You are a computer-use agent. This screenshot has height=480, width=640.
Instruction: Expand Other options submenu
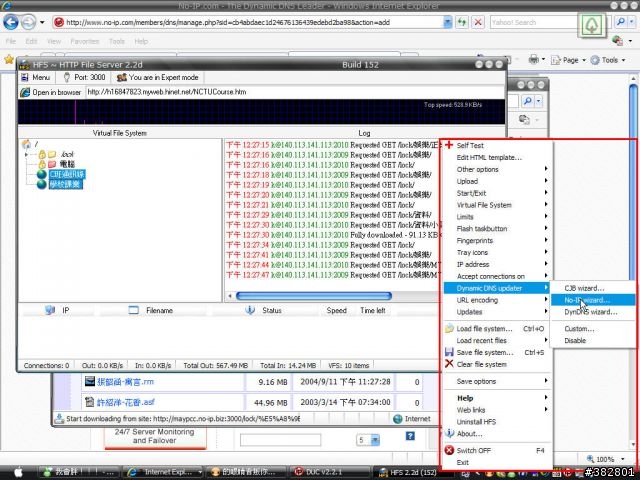tap(497, 169)
